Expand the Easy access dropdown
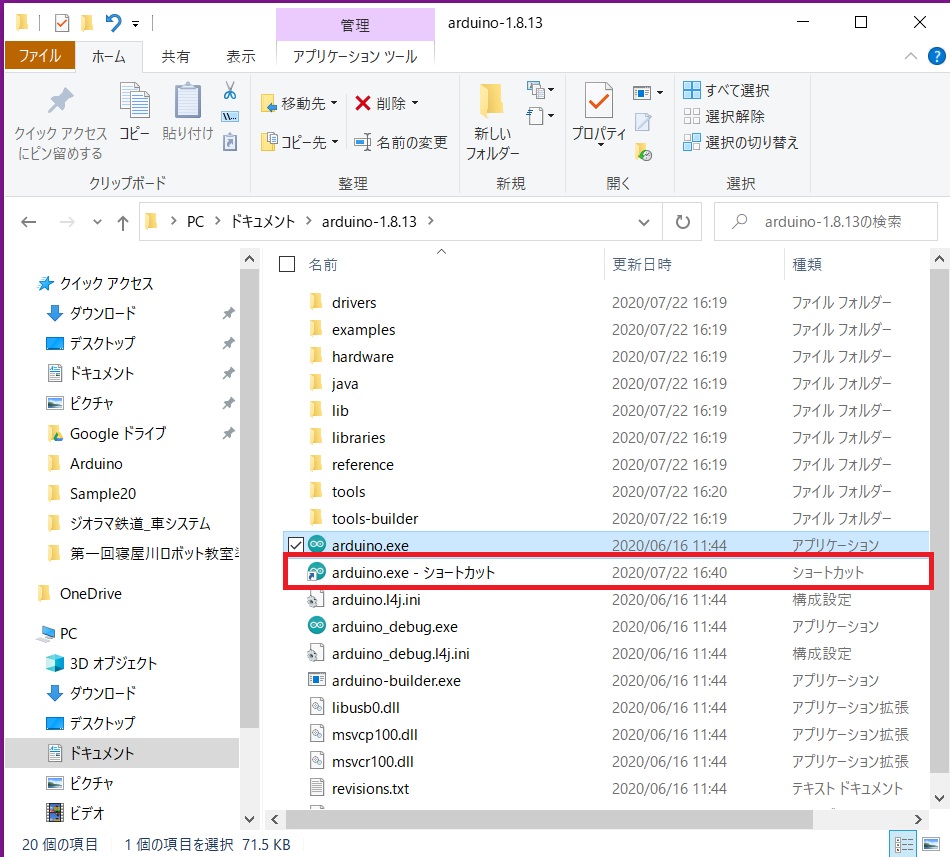Image resolution: width=950 pixels, height=857 pixels. pyautogui.click(x=539, y=116)
